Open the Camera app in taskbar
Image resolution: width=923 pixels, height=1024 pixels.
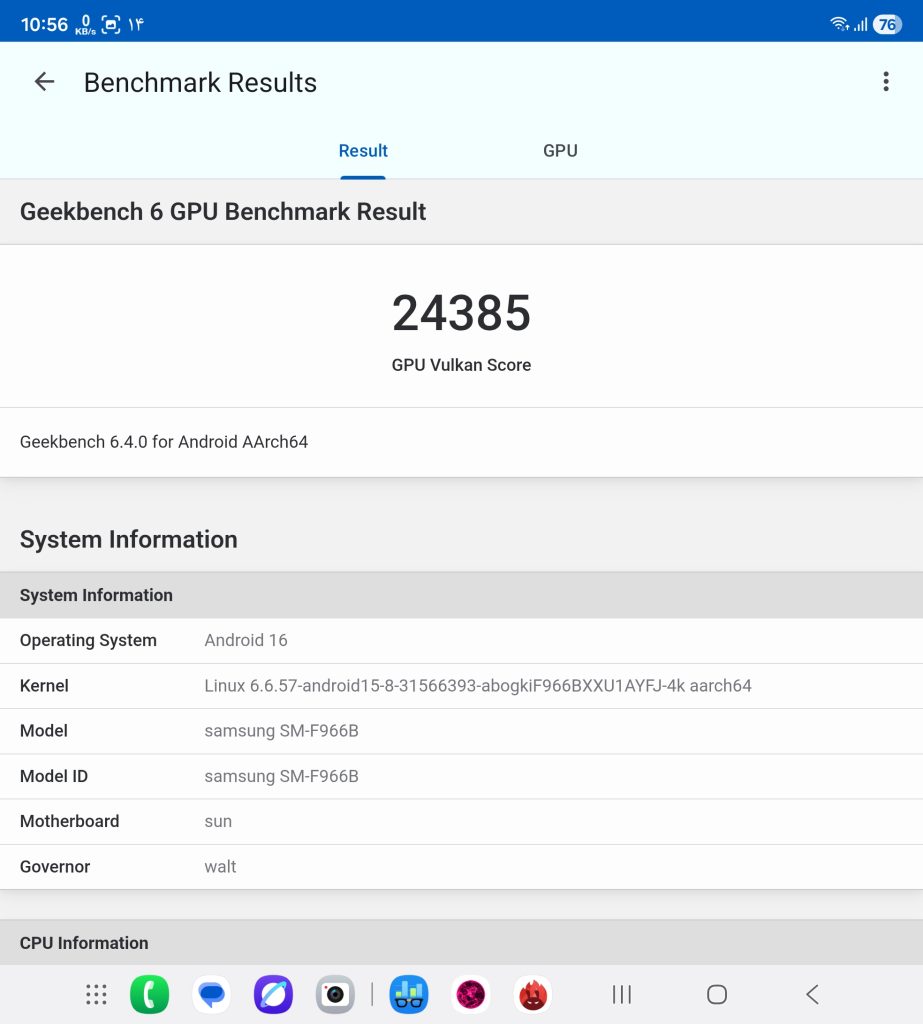335,994
